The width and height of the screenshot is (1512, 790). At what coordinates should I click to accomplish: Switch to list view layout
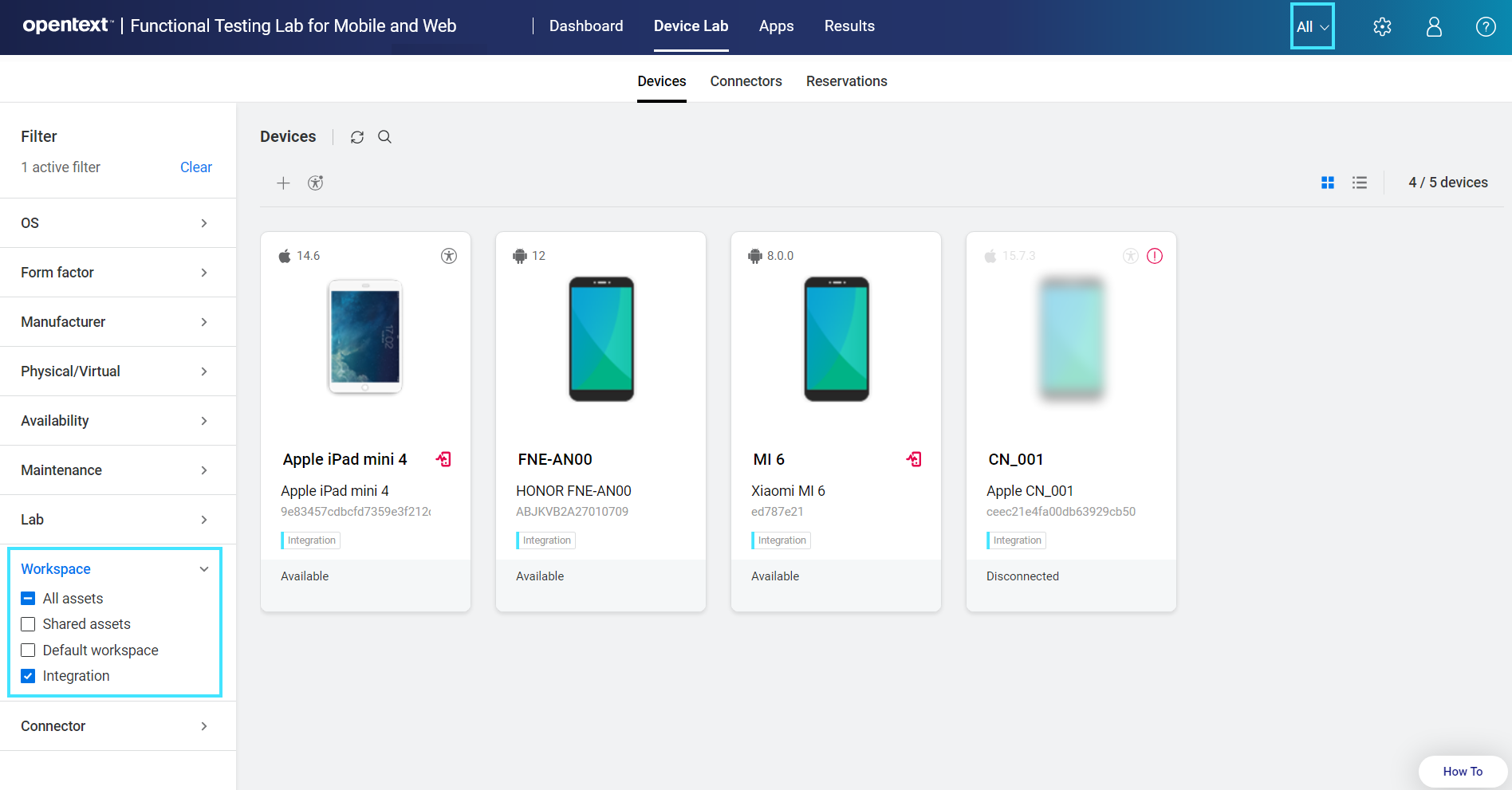pyautogui.click(x=1360, y=183)
